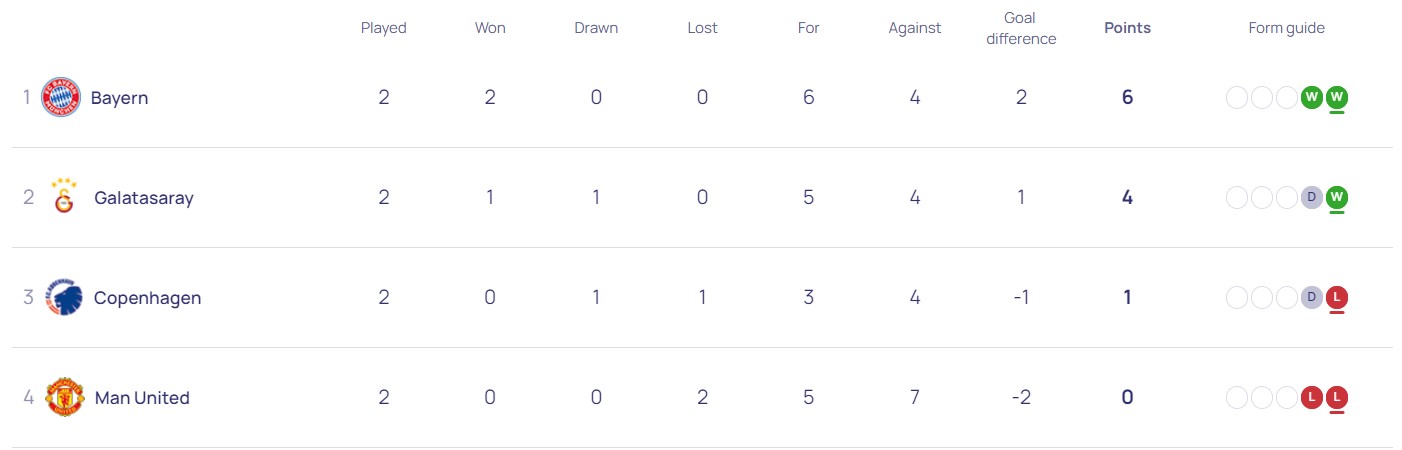Sort table by Points column header

pos(1127,28)
